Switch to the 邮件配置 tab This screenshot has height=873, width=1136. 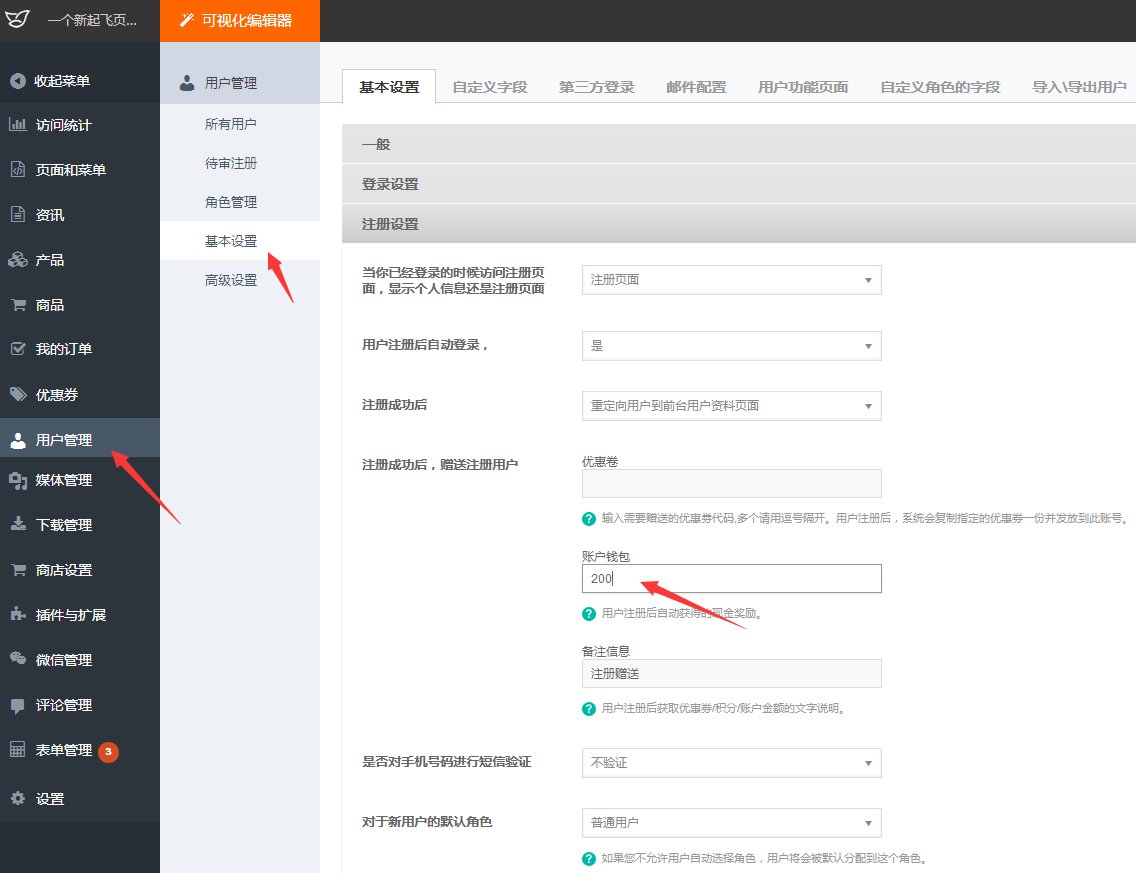[696, 87]
